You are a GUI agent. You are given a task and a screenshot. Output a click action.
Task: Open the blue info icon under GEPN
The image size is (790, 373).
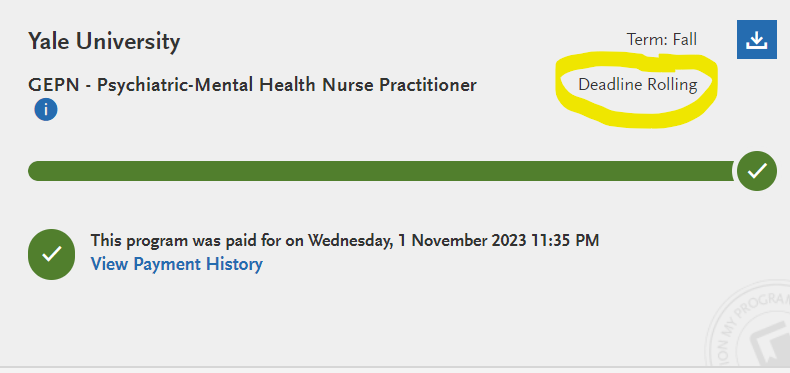tap(46, 110)
